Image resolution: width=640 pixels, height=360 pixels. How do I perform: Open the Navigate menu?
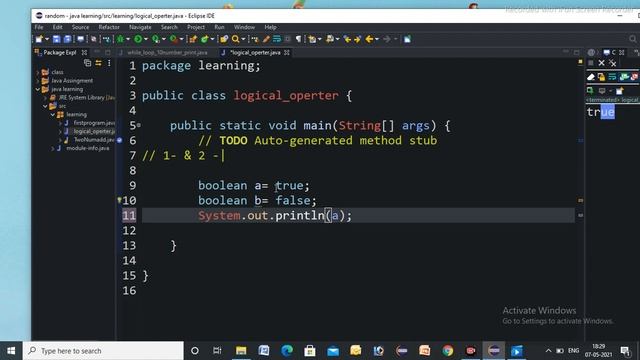click(140, 27)
